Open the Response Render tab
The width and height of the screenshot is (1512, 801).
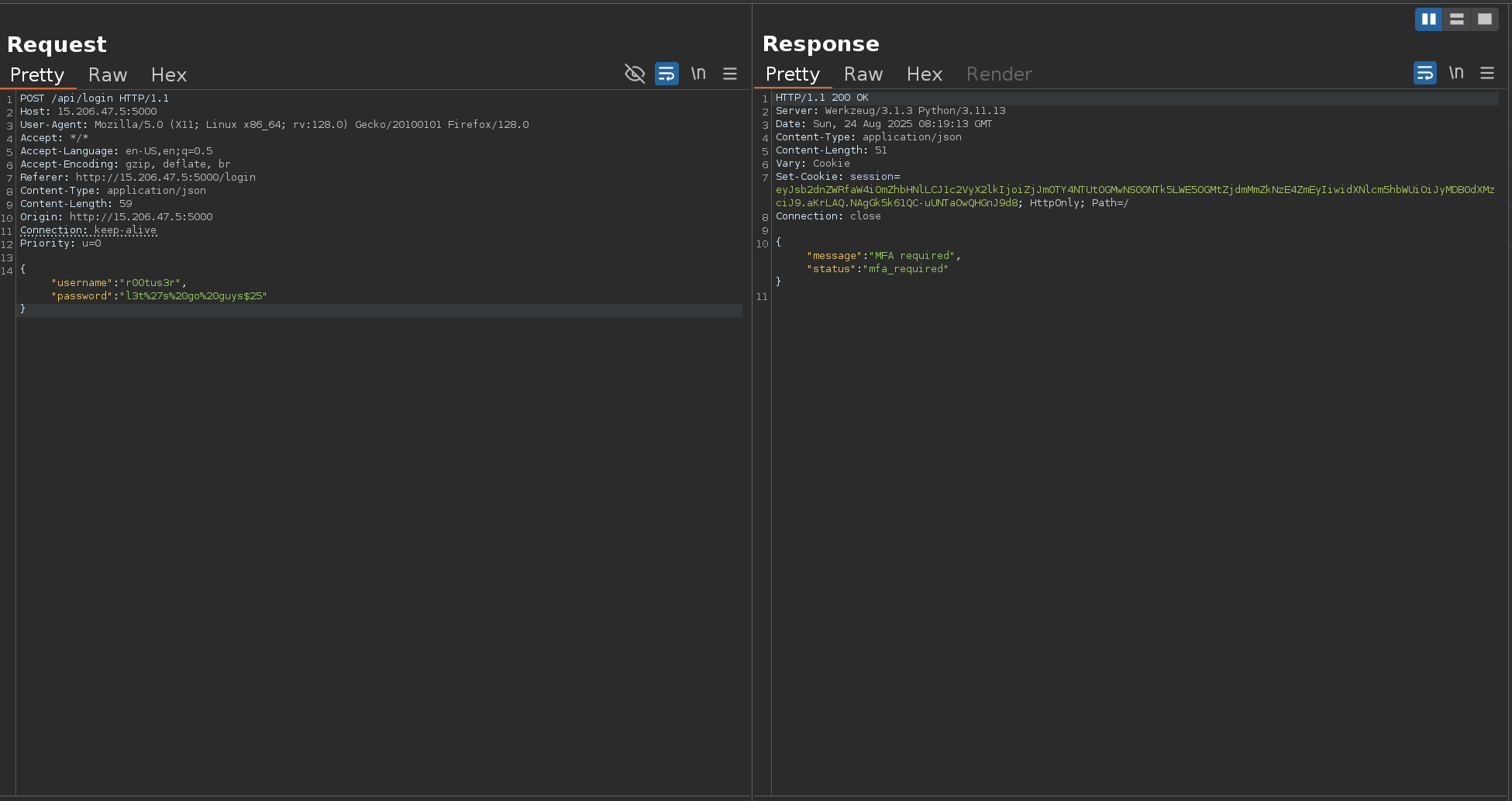[x=999, y=74]
